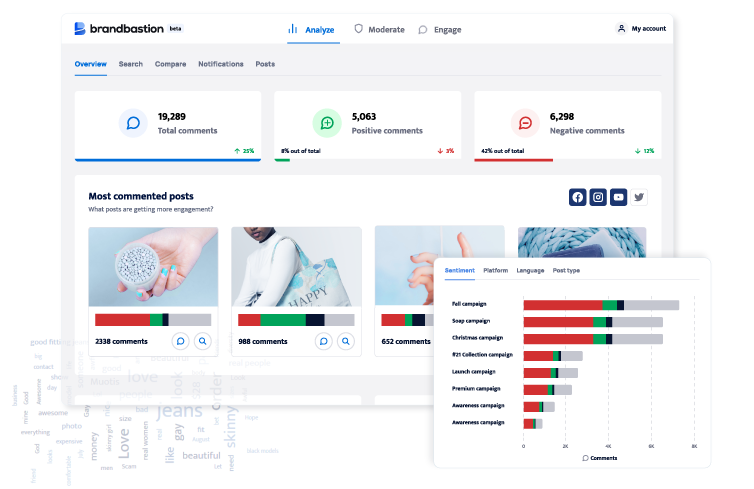Screen dimensions: 754x489
Task: Select the Platform chart tab
Action: pos(495,270)
